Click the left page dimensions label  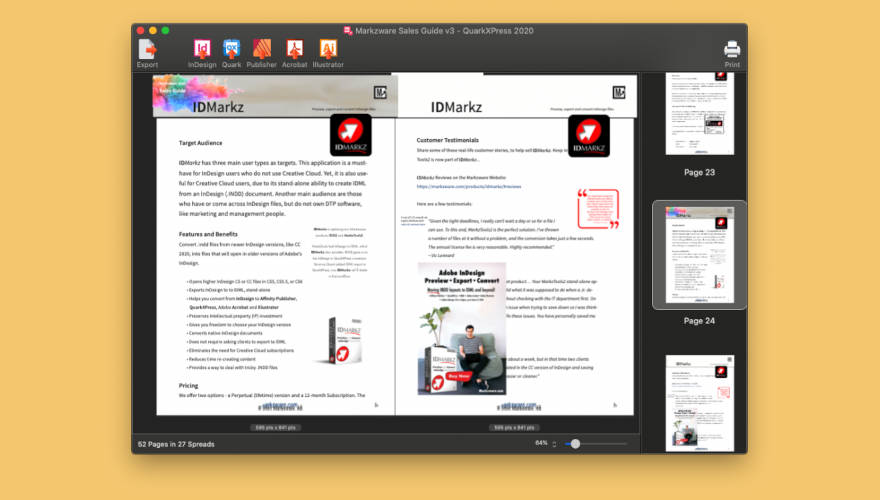click(276, 428)
